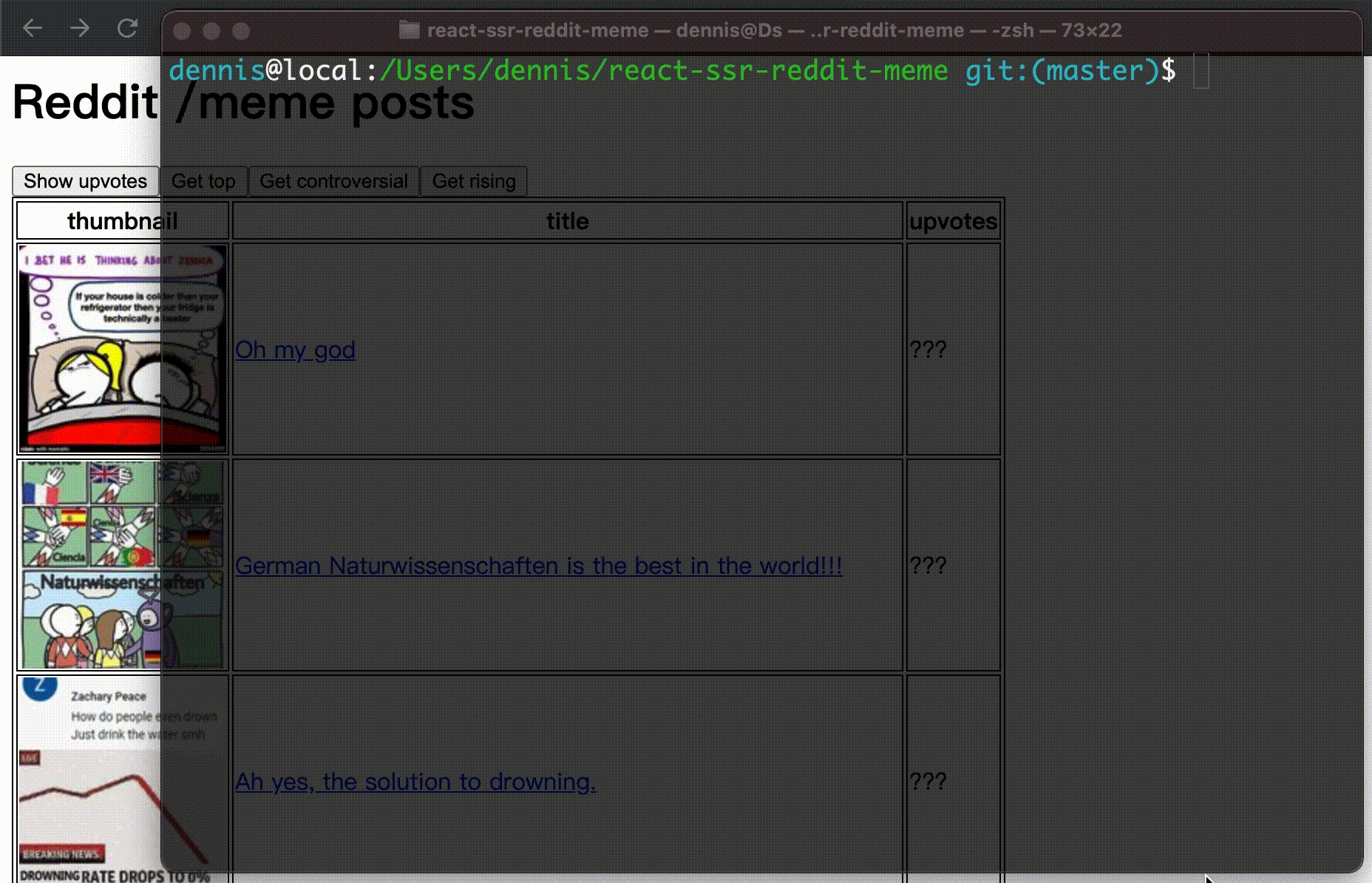Maximize the terminal with the third title-bar dot
The image size is (1372, 883).
pos(241,30)
